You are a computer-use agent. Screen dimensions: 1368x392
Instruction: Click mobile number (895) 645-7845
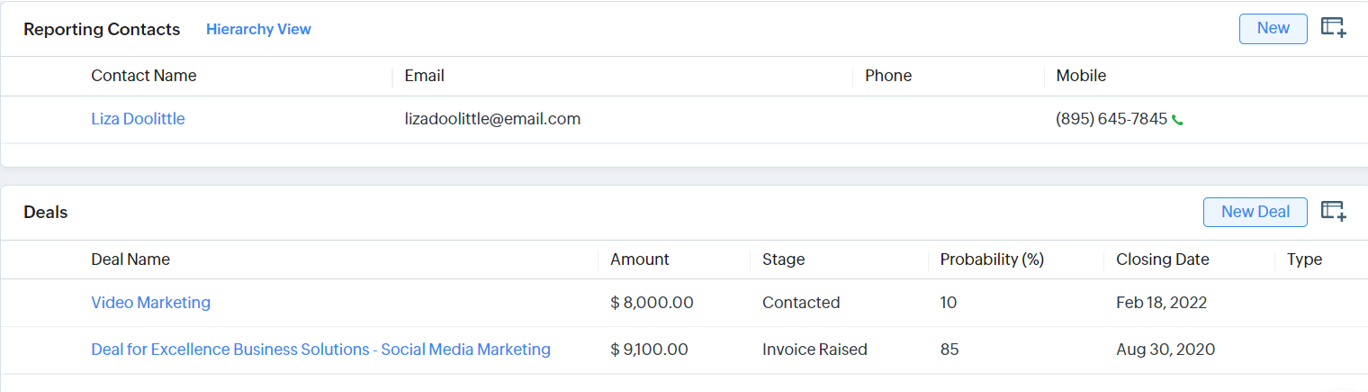point(1111,119)
